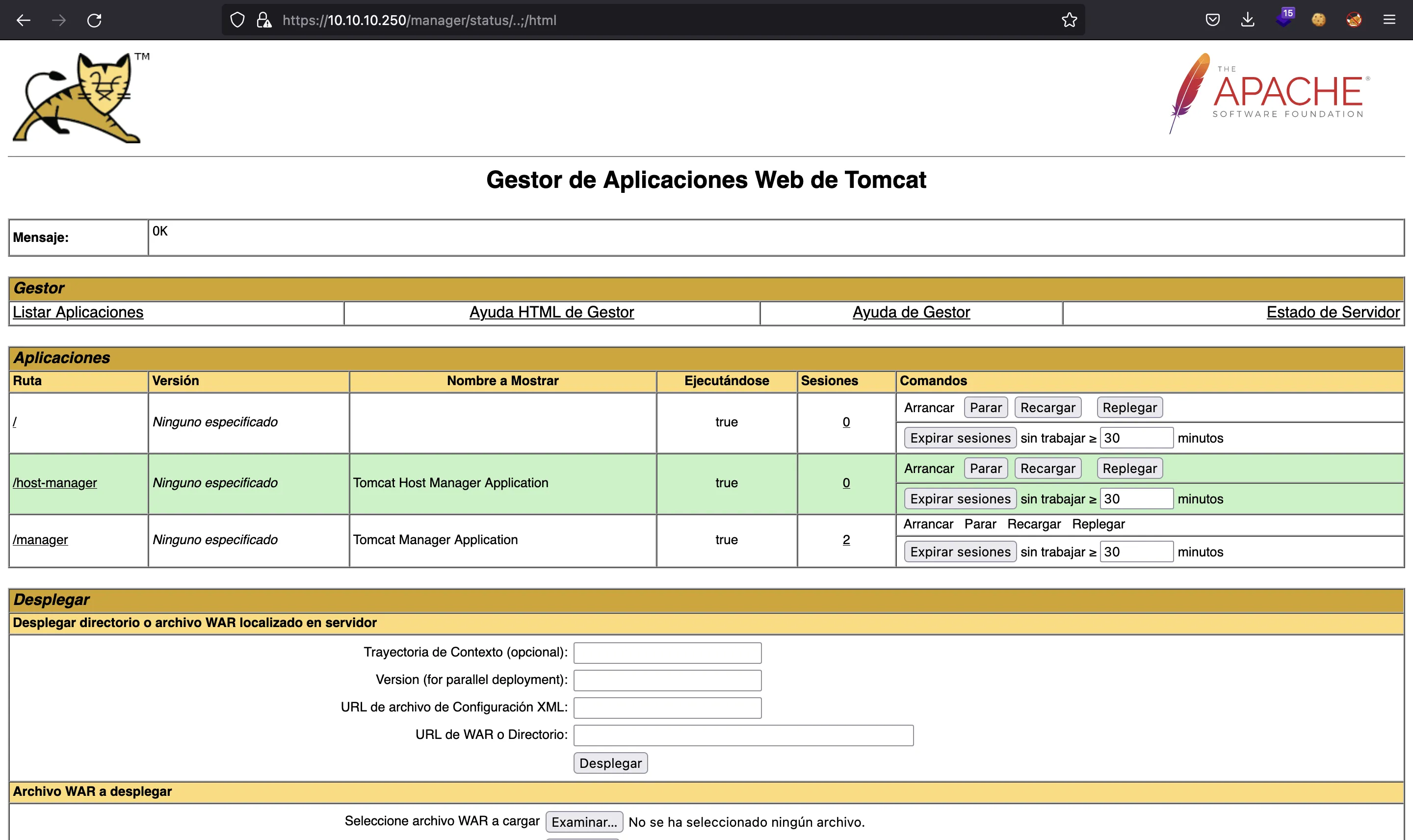Screen dimensions: 1413x840
Task: Open Estado de Servidor link
Action: tap(1333, 313)
